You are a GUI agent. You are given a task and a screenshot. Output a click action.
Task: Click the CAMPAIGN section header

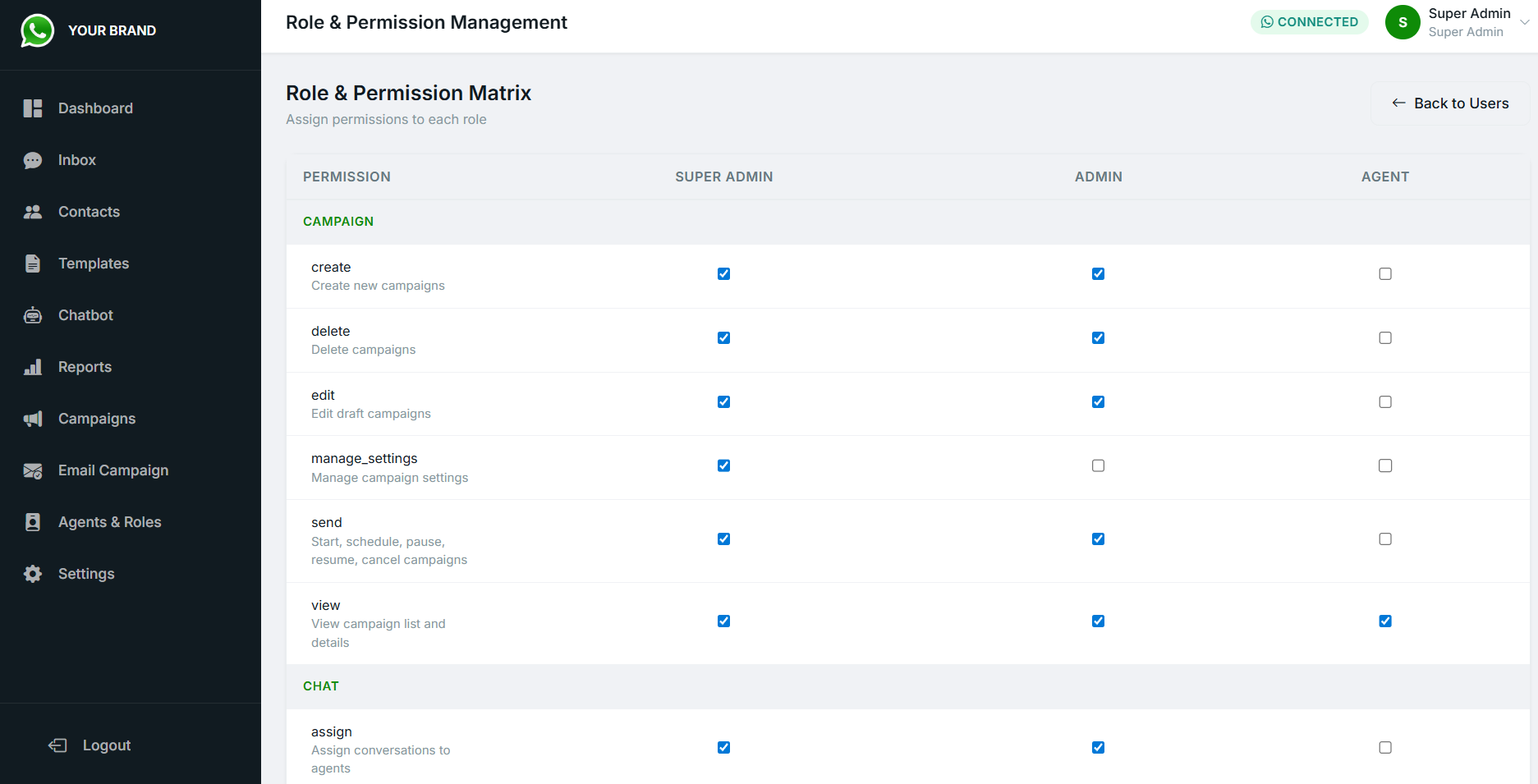338,222
